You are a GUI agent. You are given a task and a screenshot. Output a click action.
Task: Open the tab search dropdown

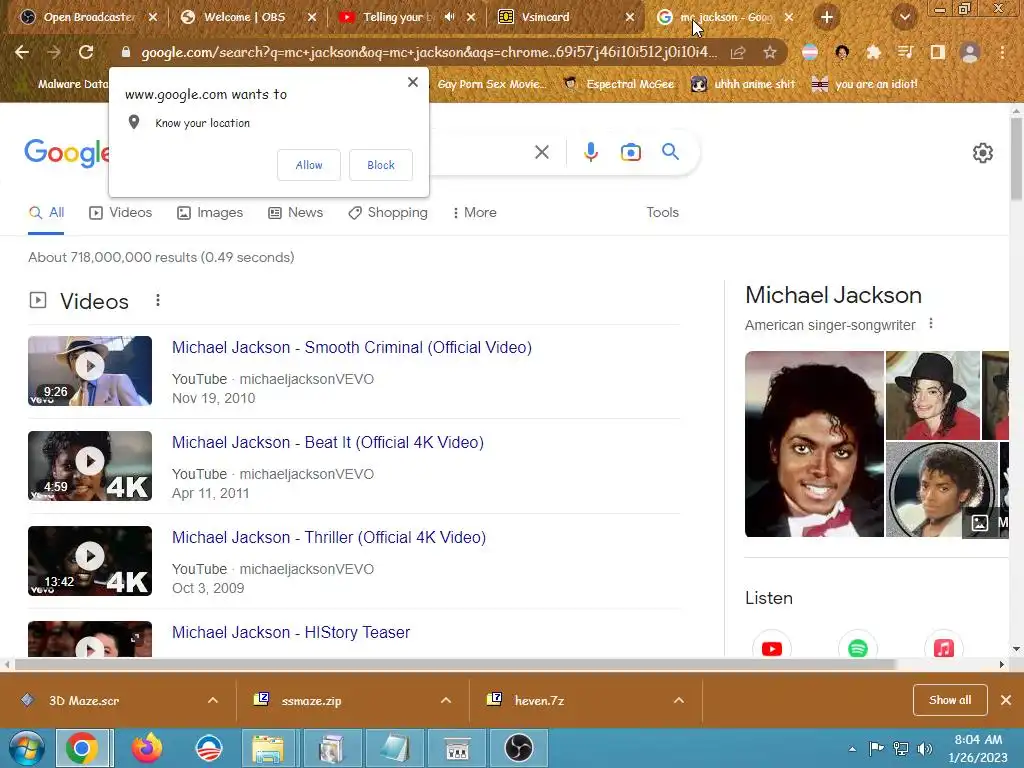[904, 17]
